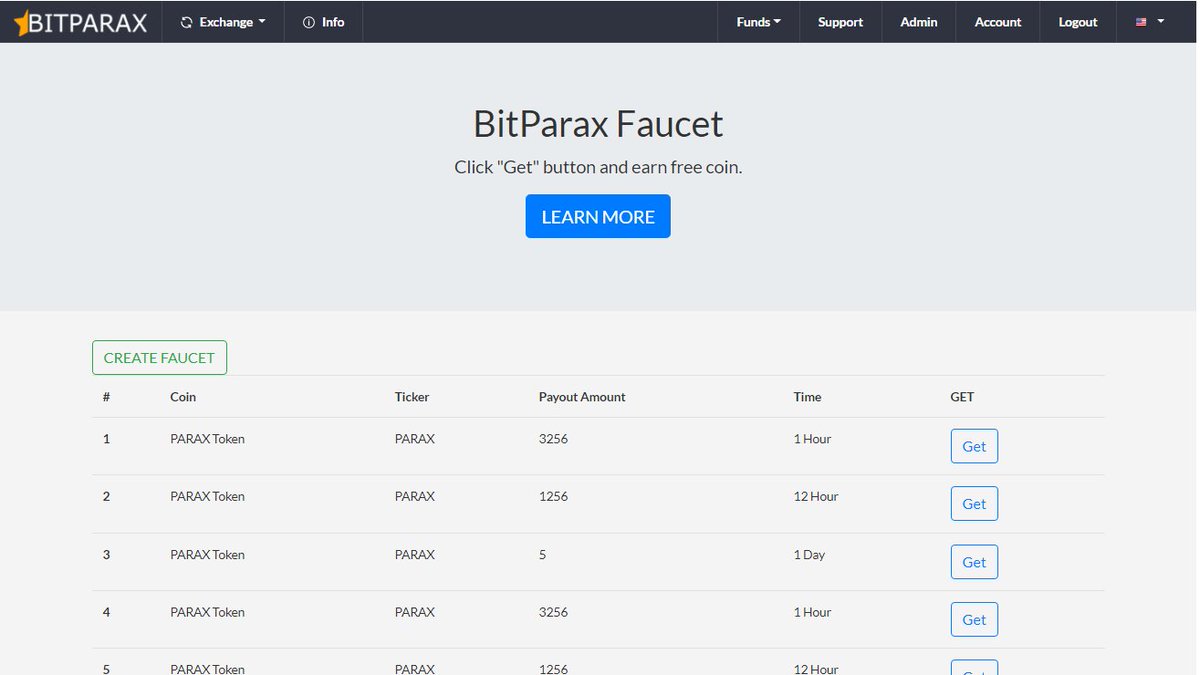The width and height of the screenshot is (1200, 675).
Task: Click the CREATE FAUCET button
Action: pyautogui.click(x=159, y=358)
